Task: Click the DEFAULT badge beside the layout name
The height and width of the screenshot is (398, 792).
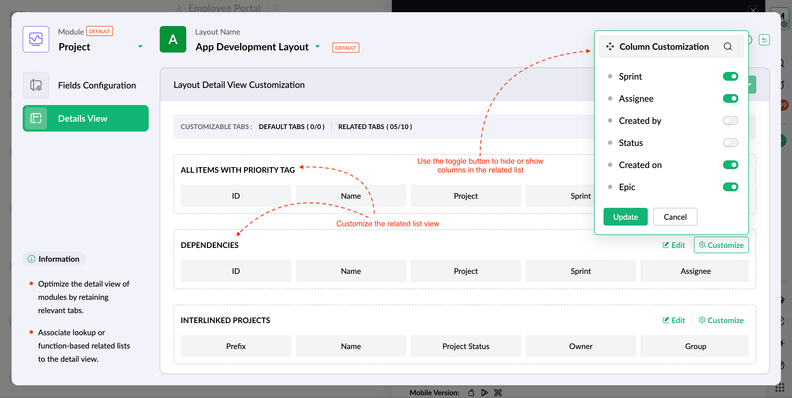Action: [x=345, y=47]
